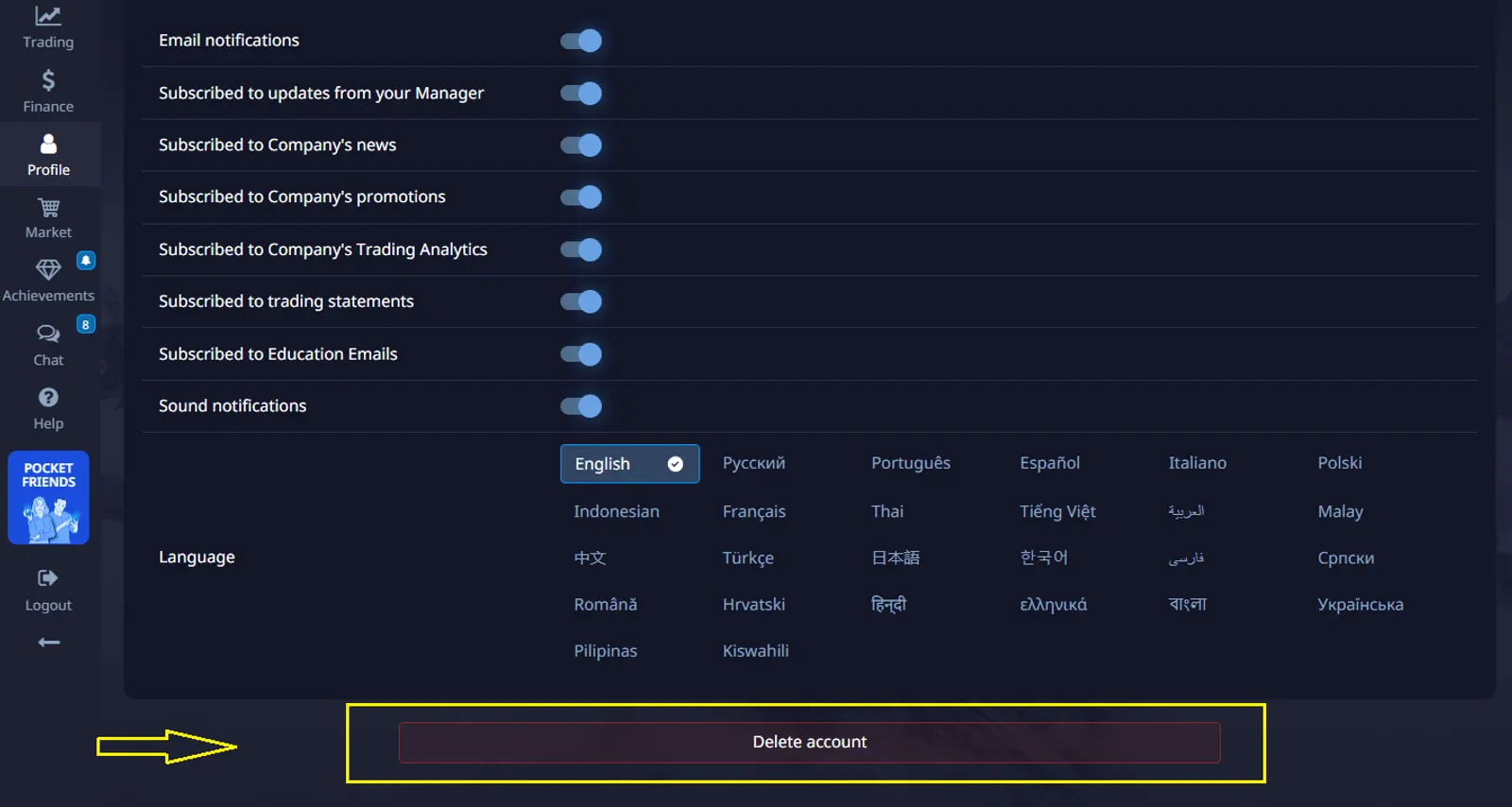
Task: Select the English language option
Action: pos(629,464)
